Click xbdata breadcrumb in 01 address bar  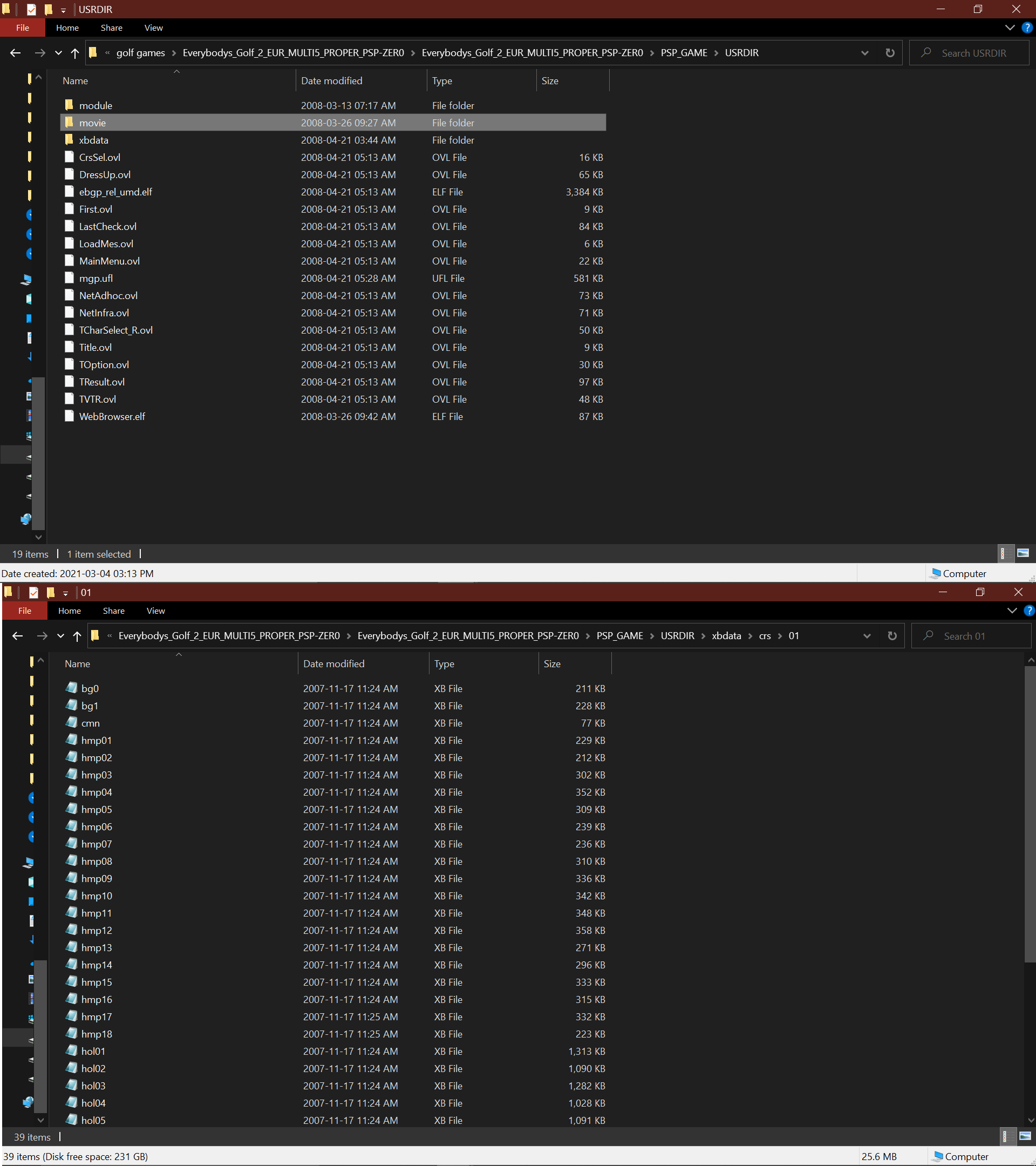click(726, 636)
